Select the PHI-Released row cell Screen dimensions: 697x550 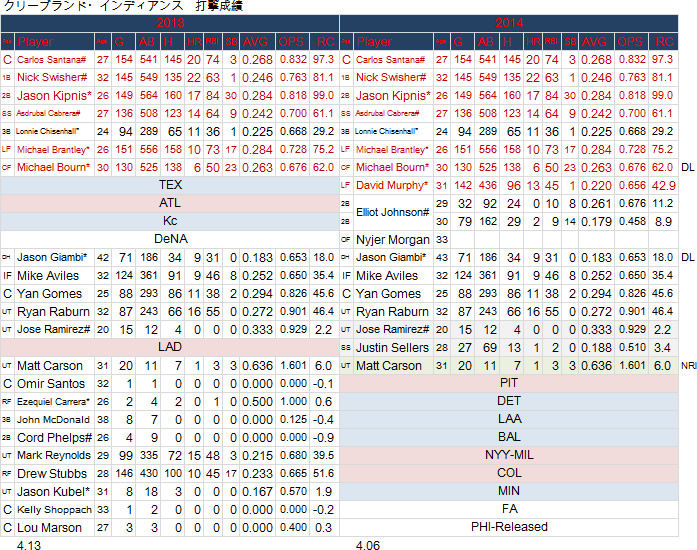pos(509,527)
